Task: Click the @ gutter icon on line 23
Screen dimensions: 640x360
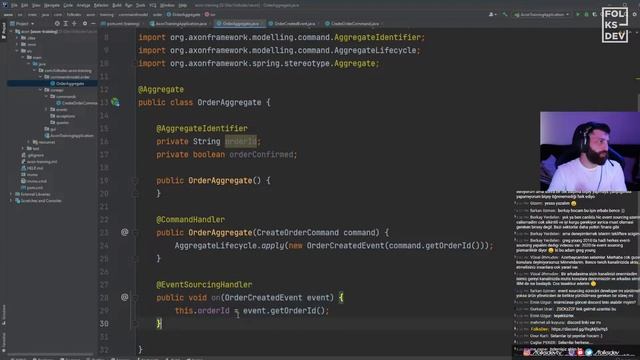Action: coord(124,232)
